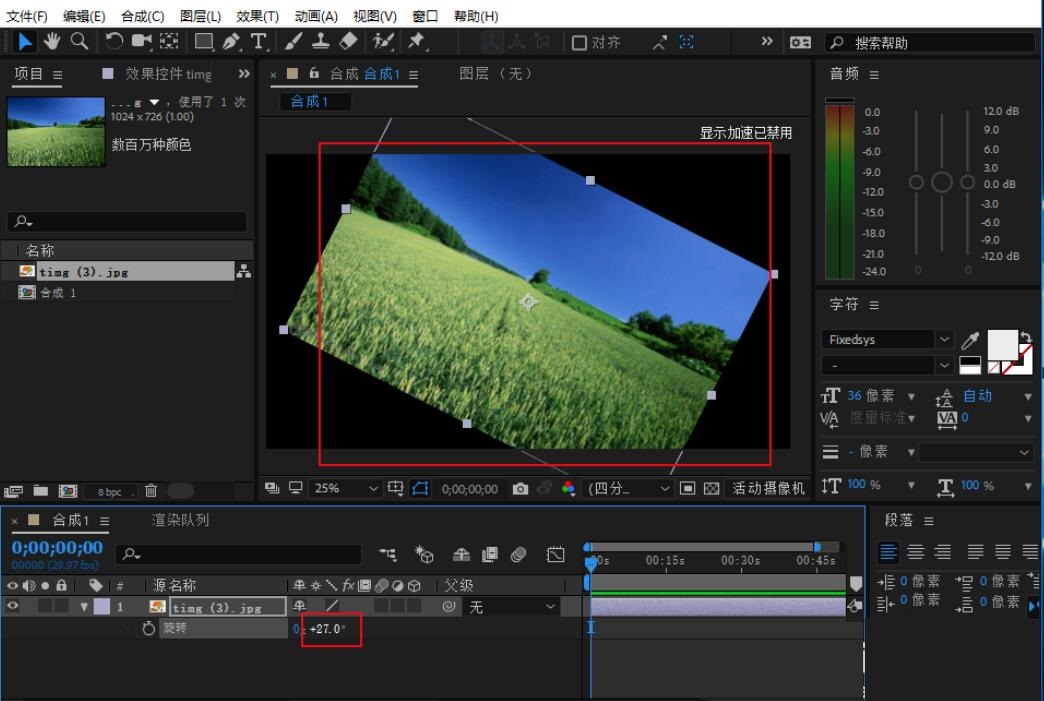Select the Eraser tool

(x=348, y=41)
